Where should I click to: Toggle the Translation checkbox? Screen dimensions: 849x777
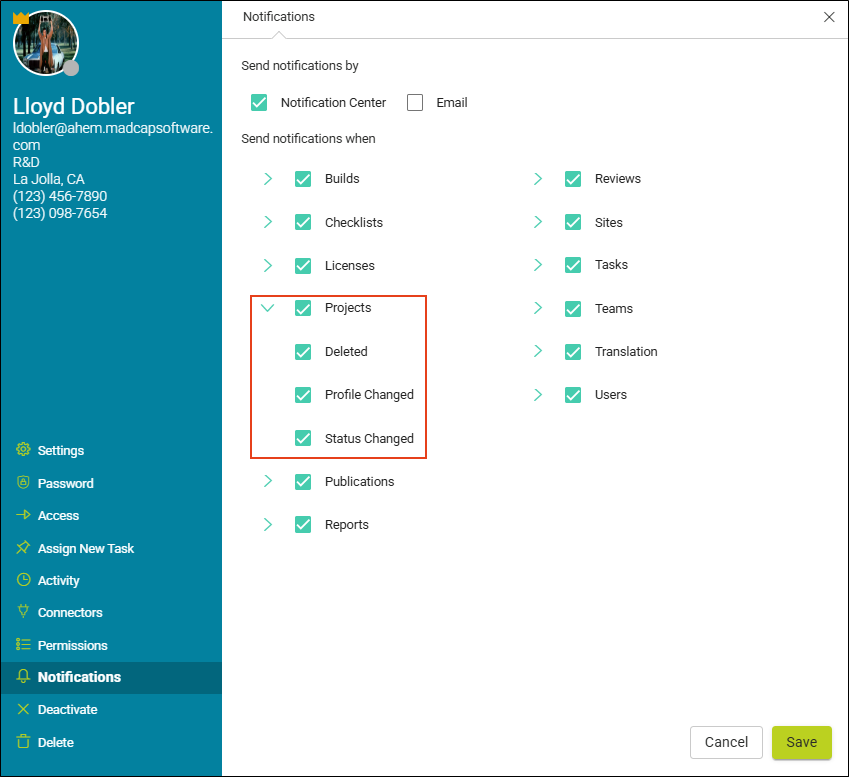point(573,352)
